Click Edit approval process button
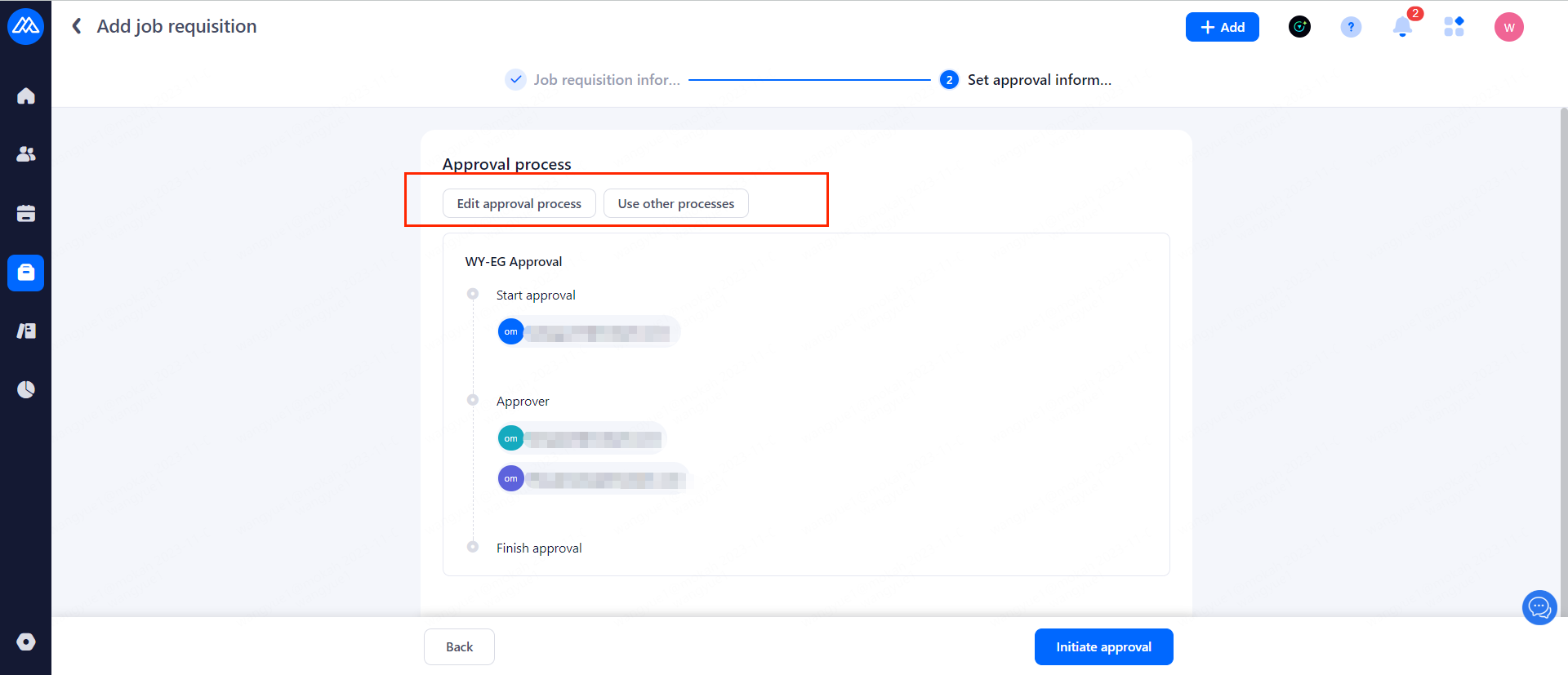 (519, 203)
